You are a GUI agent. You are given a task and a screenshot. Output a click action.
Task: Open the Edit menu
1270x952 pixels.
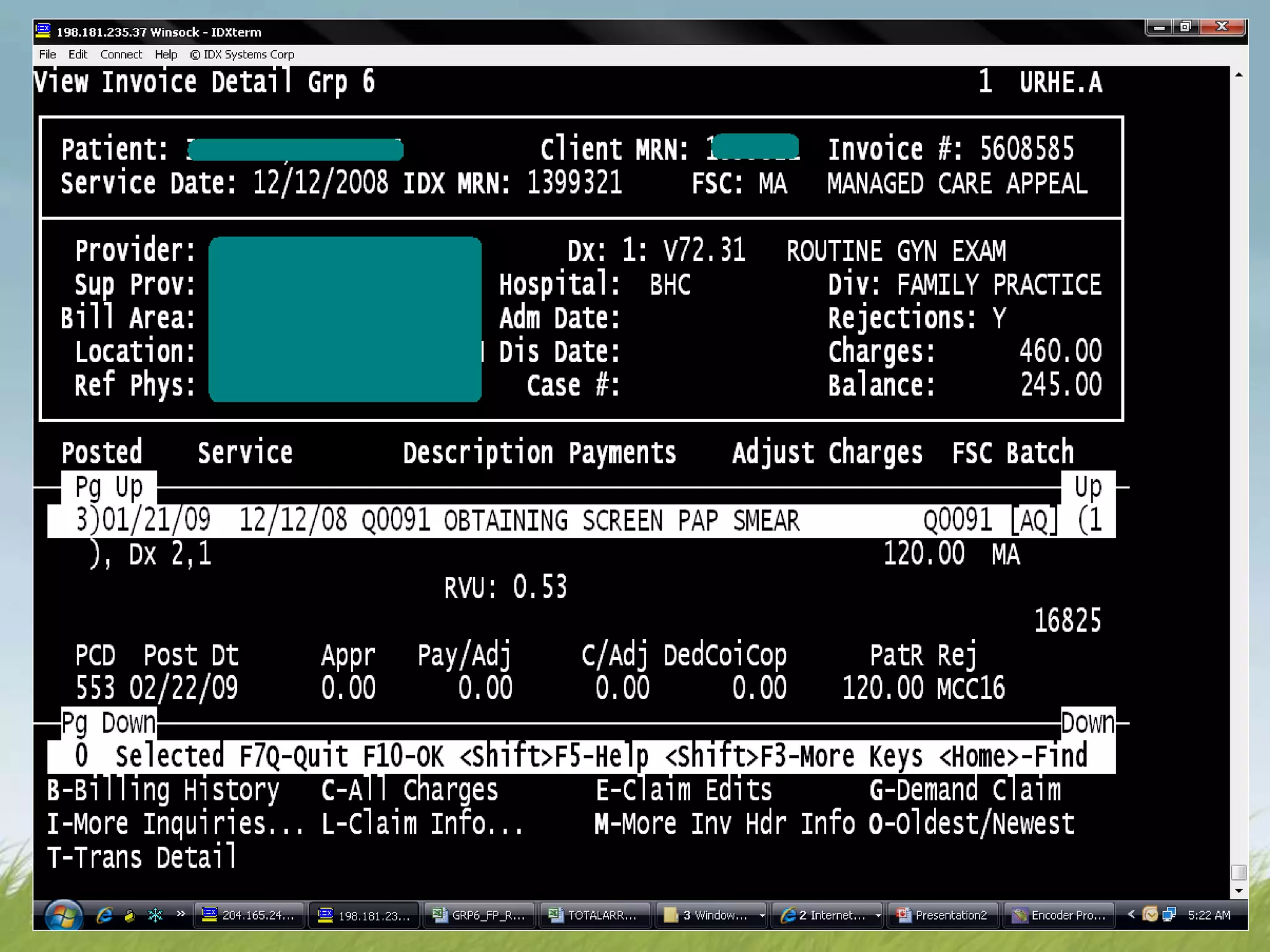tap(78, 55)
